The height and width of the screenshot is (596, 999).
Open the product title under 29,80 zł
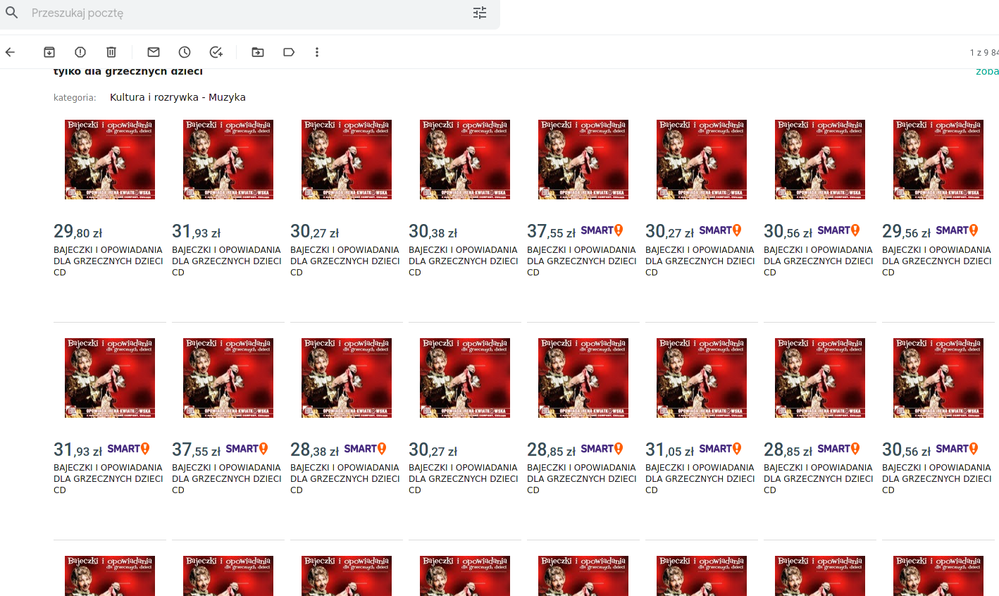point(108,261)
